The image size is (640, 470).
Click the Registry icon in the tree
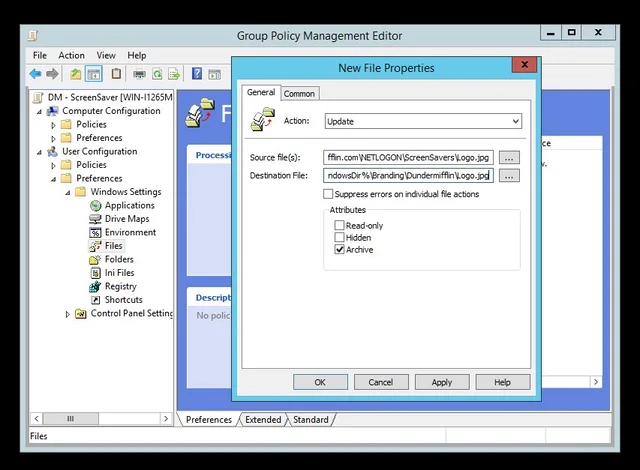coord(95,286)
